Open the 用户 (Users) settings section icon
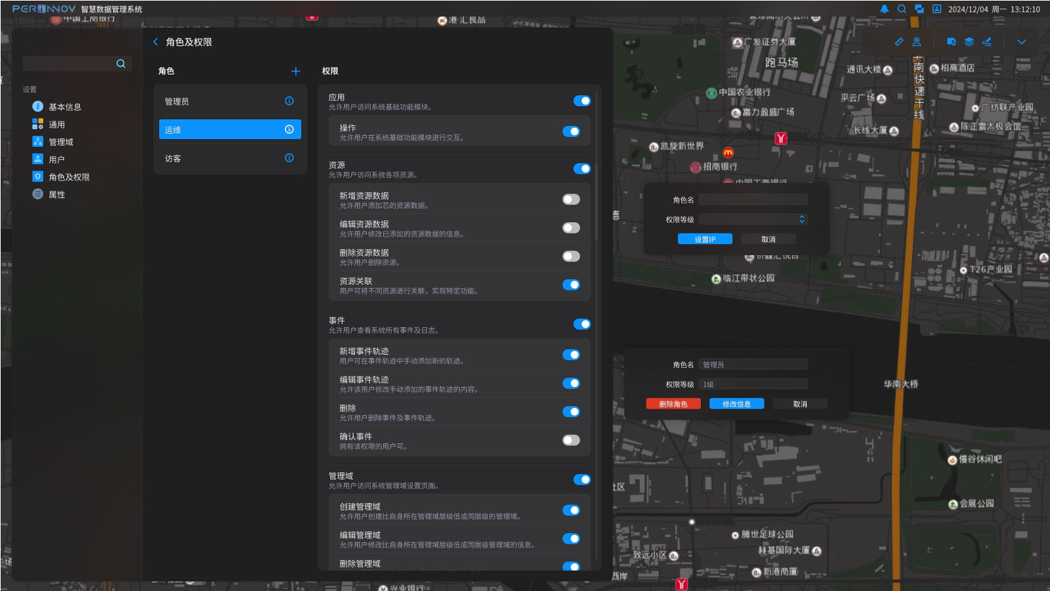 (37, 156)
